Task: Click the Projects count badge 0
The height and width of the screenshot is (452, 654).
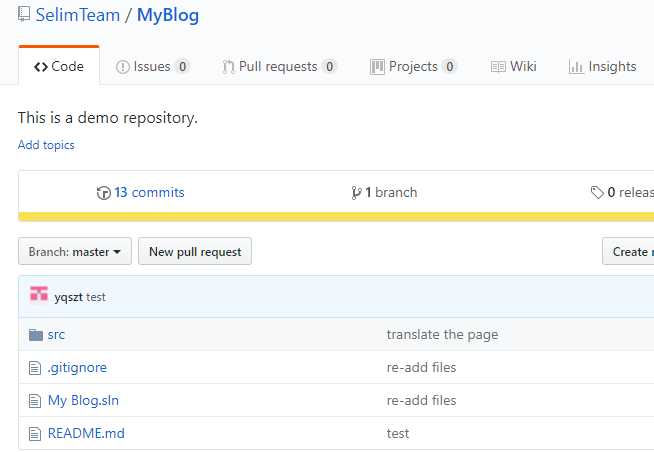Action: coord(450,66)
